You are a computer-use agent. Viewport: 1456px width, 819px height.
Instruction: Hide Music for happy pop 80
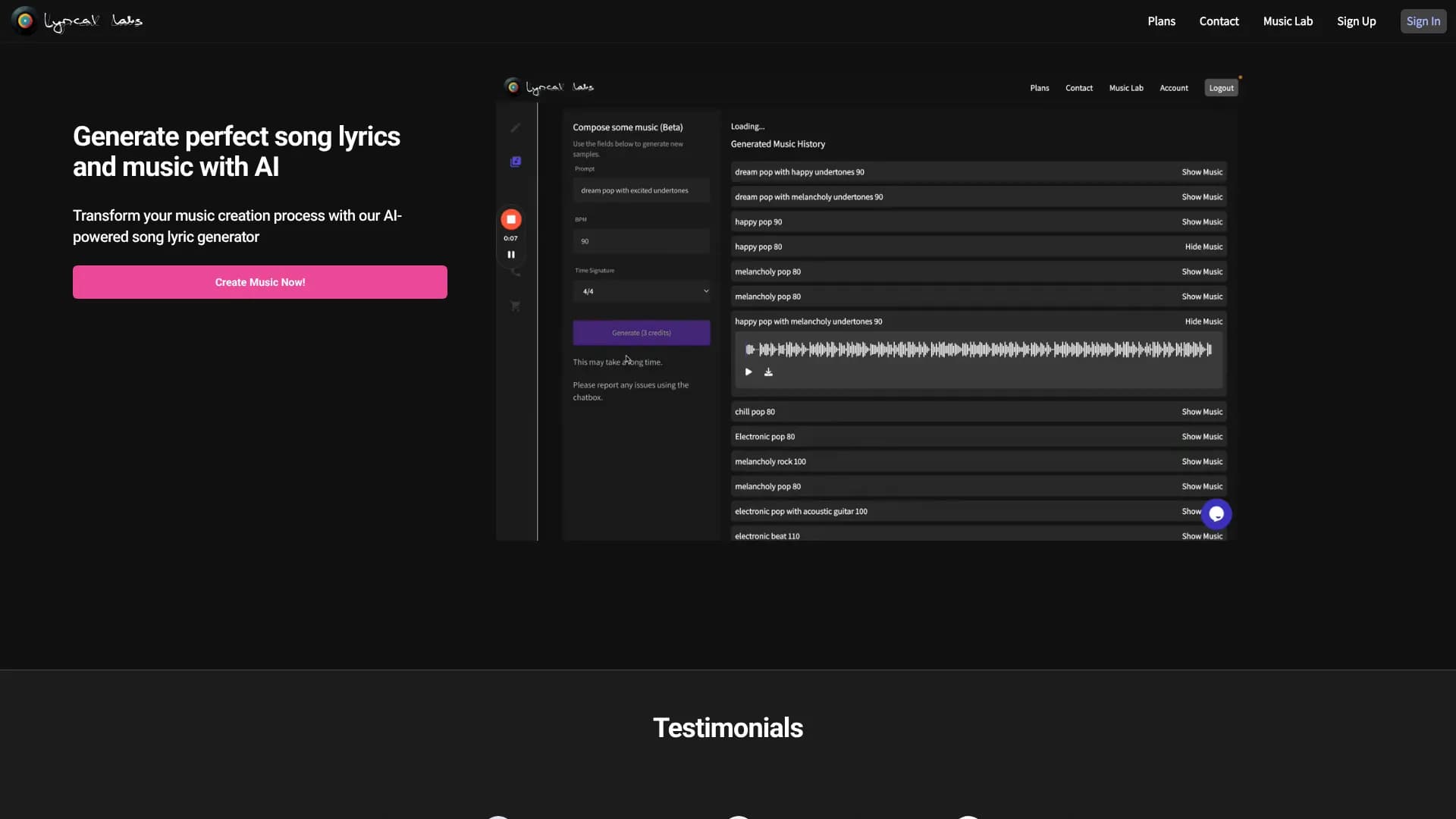click(x=1203, y=247)
